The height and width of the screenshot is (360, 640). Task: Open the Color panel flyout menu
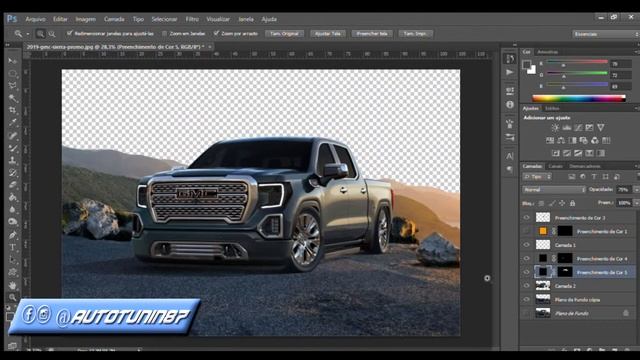[636, 52]
